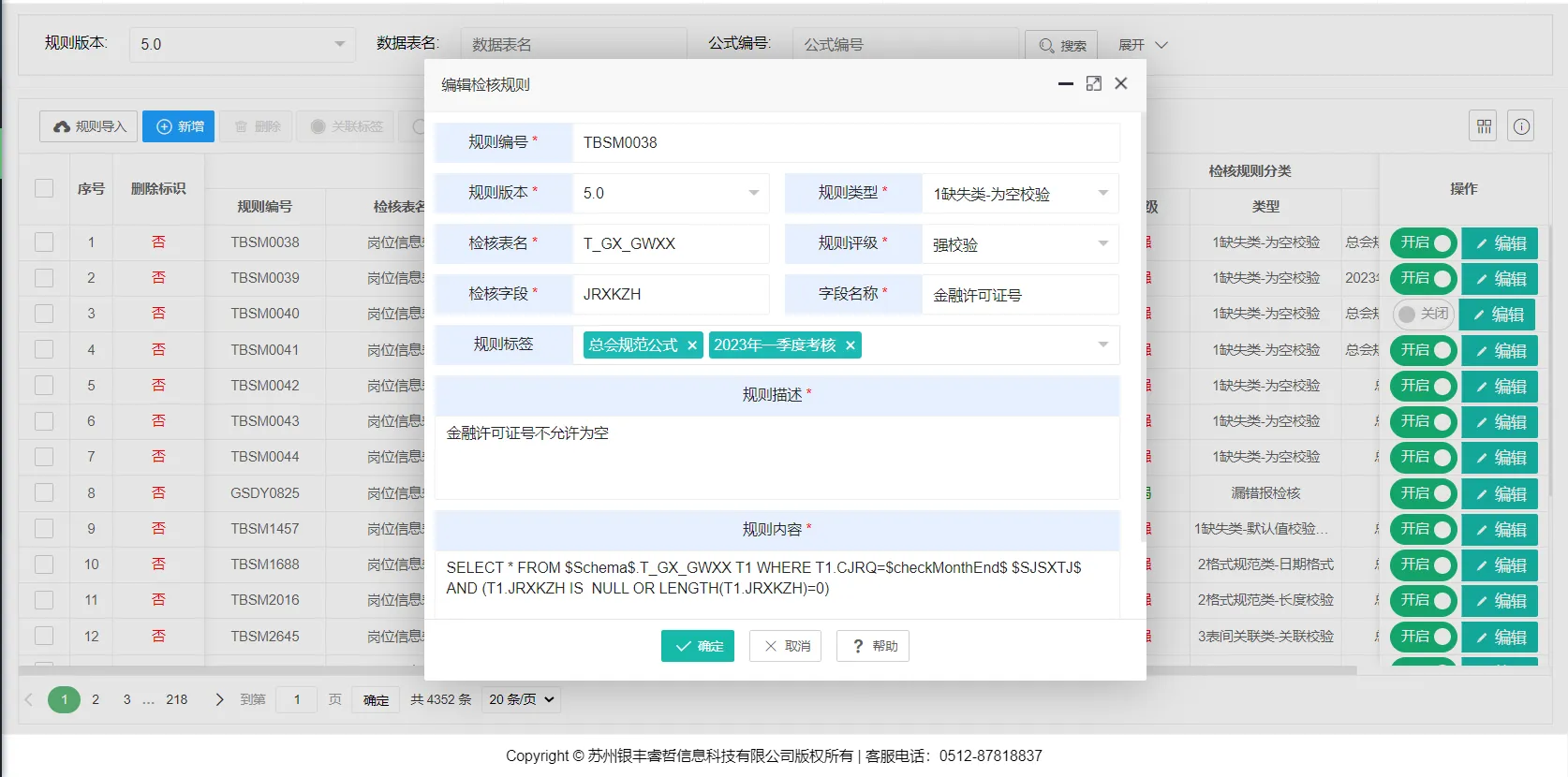
Task: Tick the select-all header checkbox
Action: tap(44, 188)
